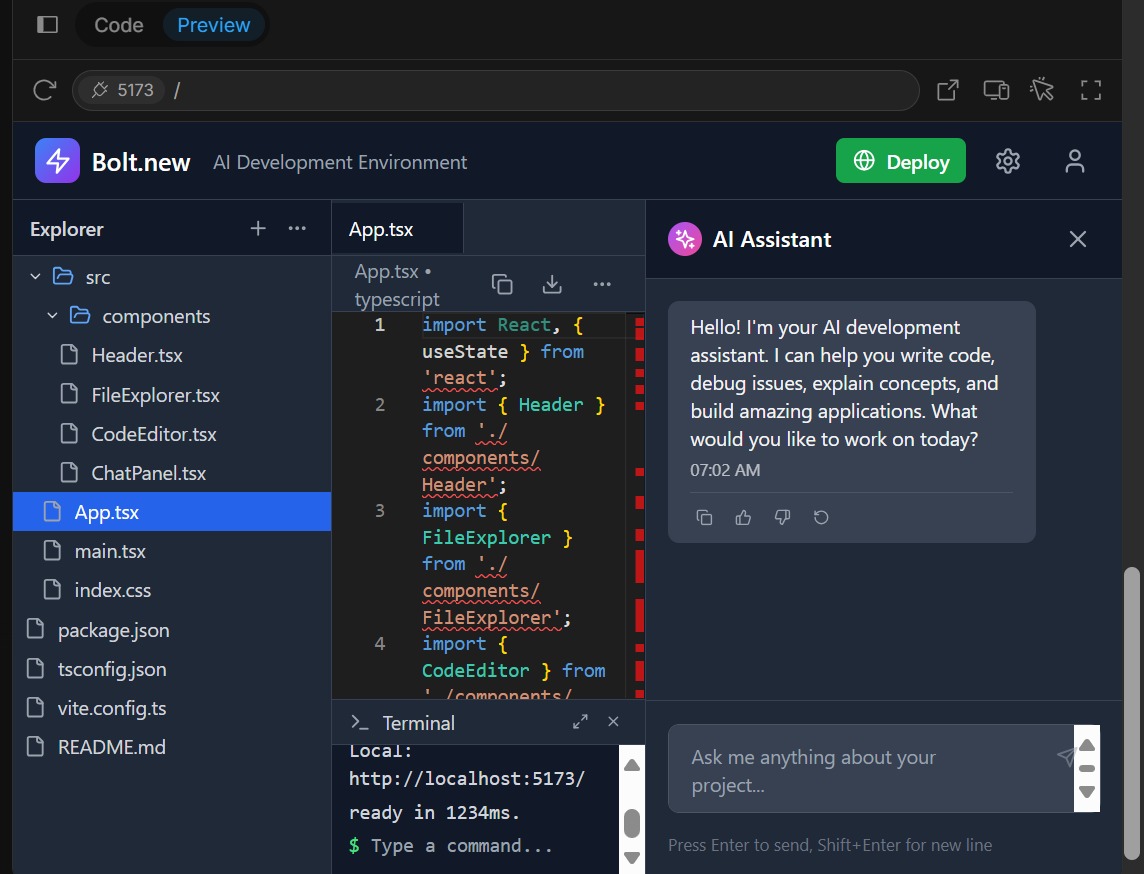The width and height of the screenshot is (1144, 874).
Task: Open index.css file
Action: pyautogui.click(x=172, y=589)
